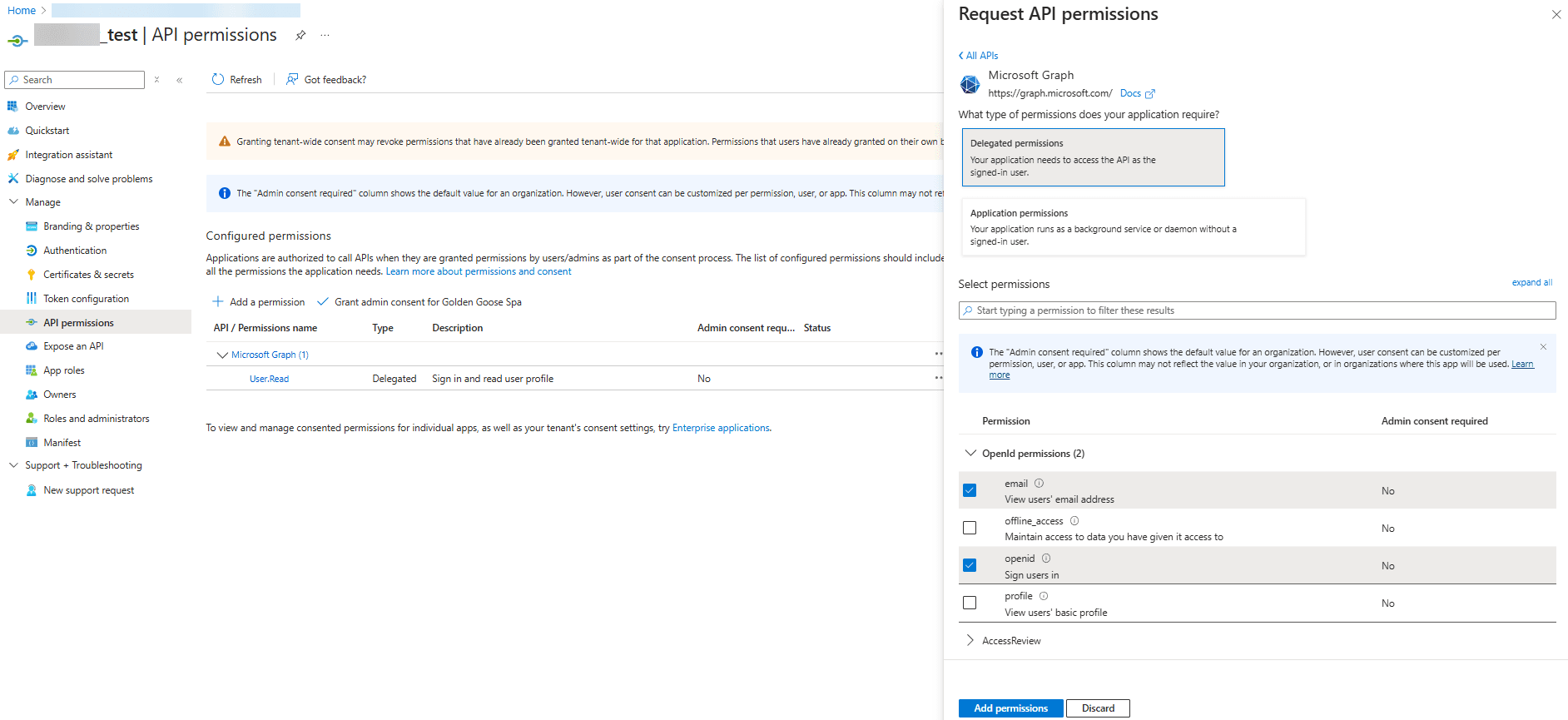Open Microsoft Graph Docs link

point(1137,93)
